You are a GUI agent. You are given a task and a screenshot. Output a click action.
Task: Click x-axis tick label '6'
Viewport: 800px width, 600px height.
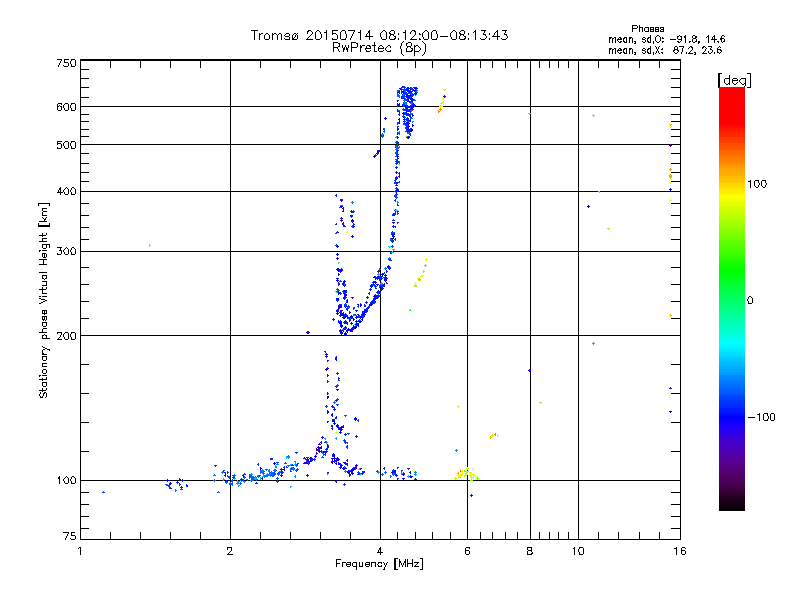tap(467, 551)
